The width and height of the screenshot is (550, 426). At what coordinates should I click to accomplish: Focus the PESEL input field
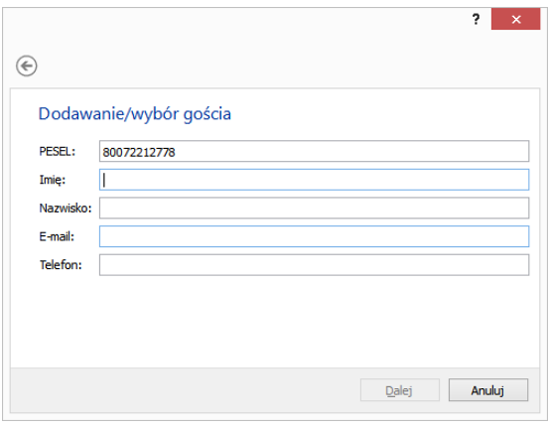pyautogui.click(x=314, y=151)
